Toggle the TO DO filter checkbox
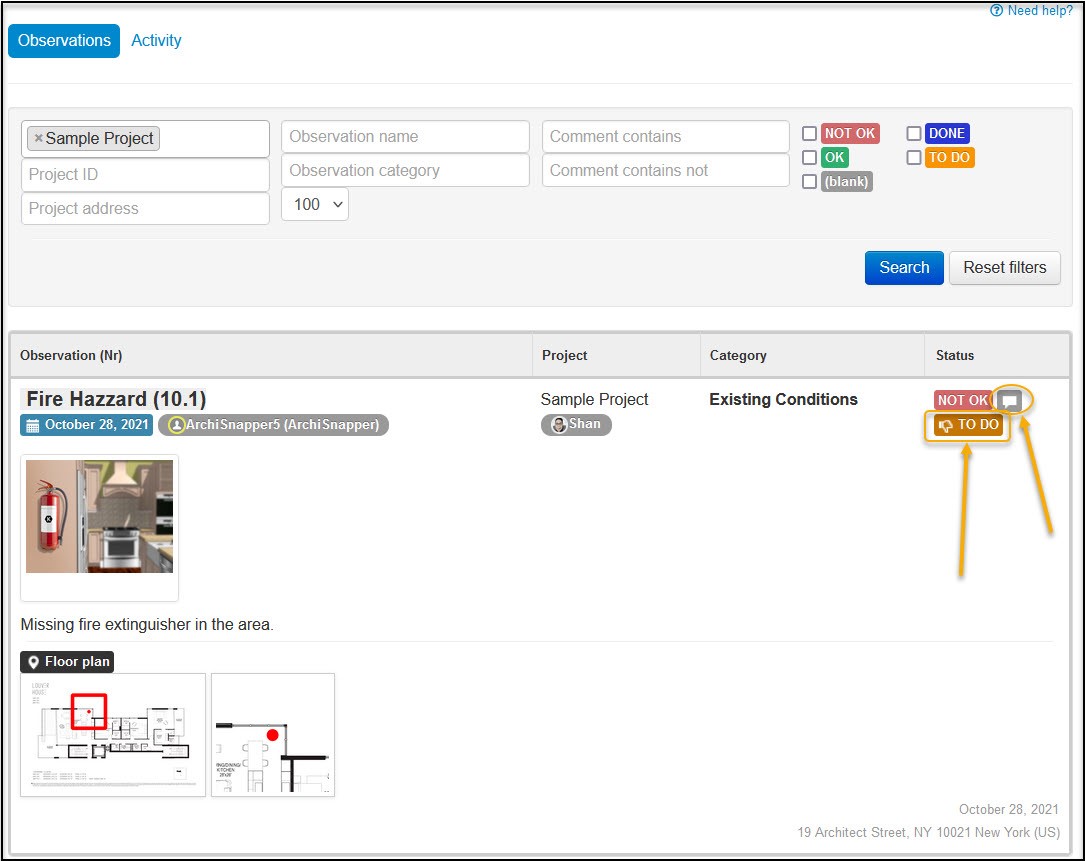1085x861 pixels. [913, 157]
